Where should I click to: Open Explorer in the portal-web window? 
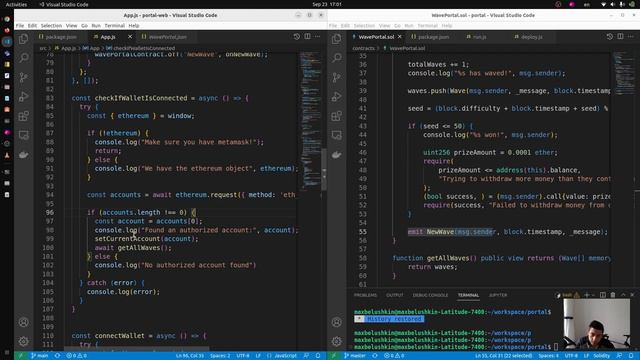click(x=24, y=39)
